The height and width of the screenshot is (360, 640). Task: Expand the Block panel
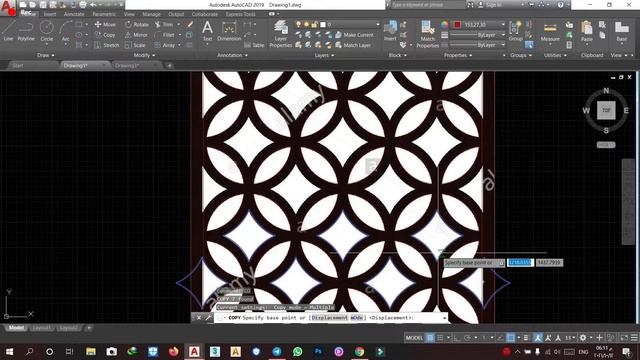[398, 55]
